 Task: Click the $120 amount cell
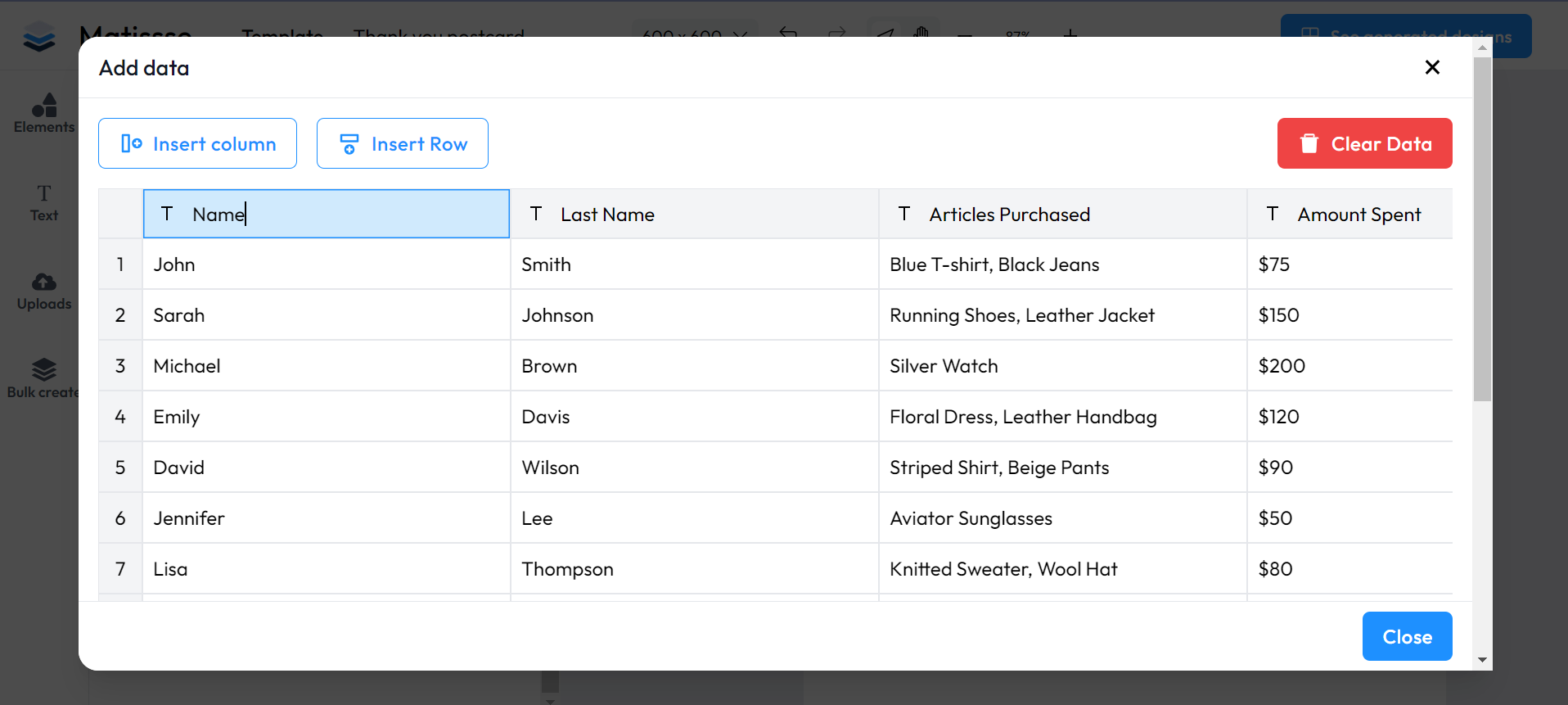point(1350,417)
